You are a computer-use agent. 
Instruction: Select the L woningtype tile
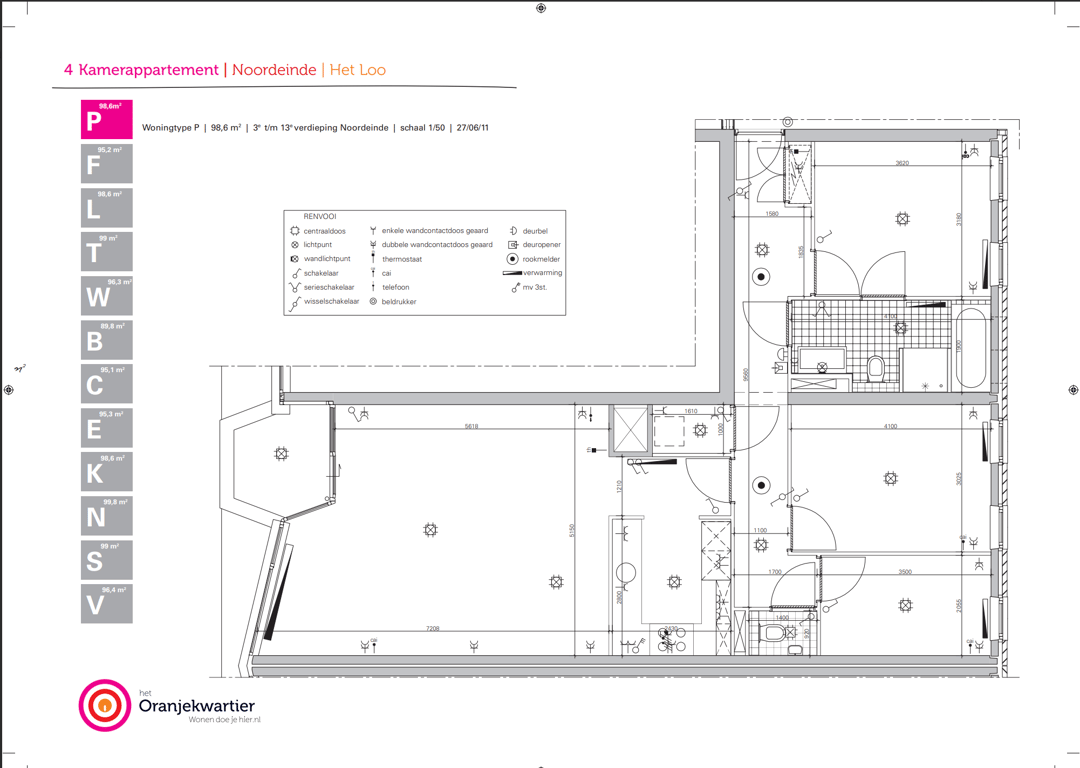pos(107,207)
